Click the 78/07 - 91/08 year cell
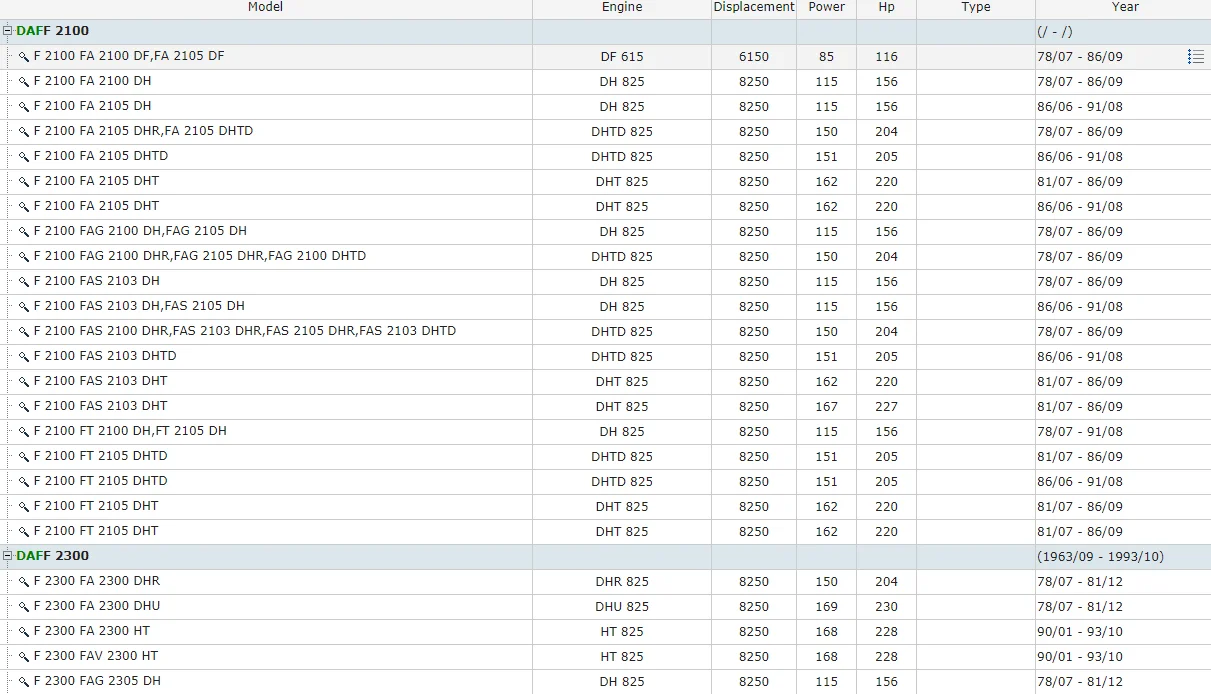1211x694 pixels. coord(1080,432)
